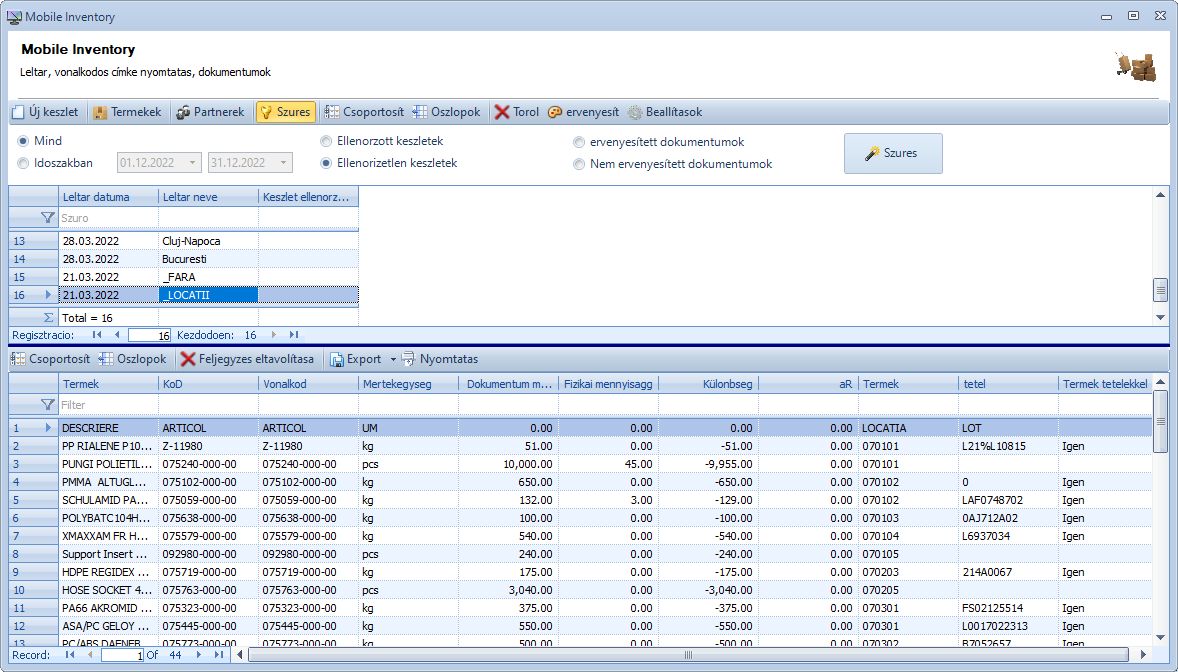Enable Ellenorzott keszletek option
The height and width of the screenshot is (672, 1178).
326,141
